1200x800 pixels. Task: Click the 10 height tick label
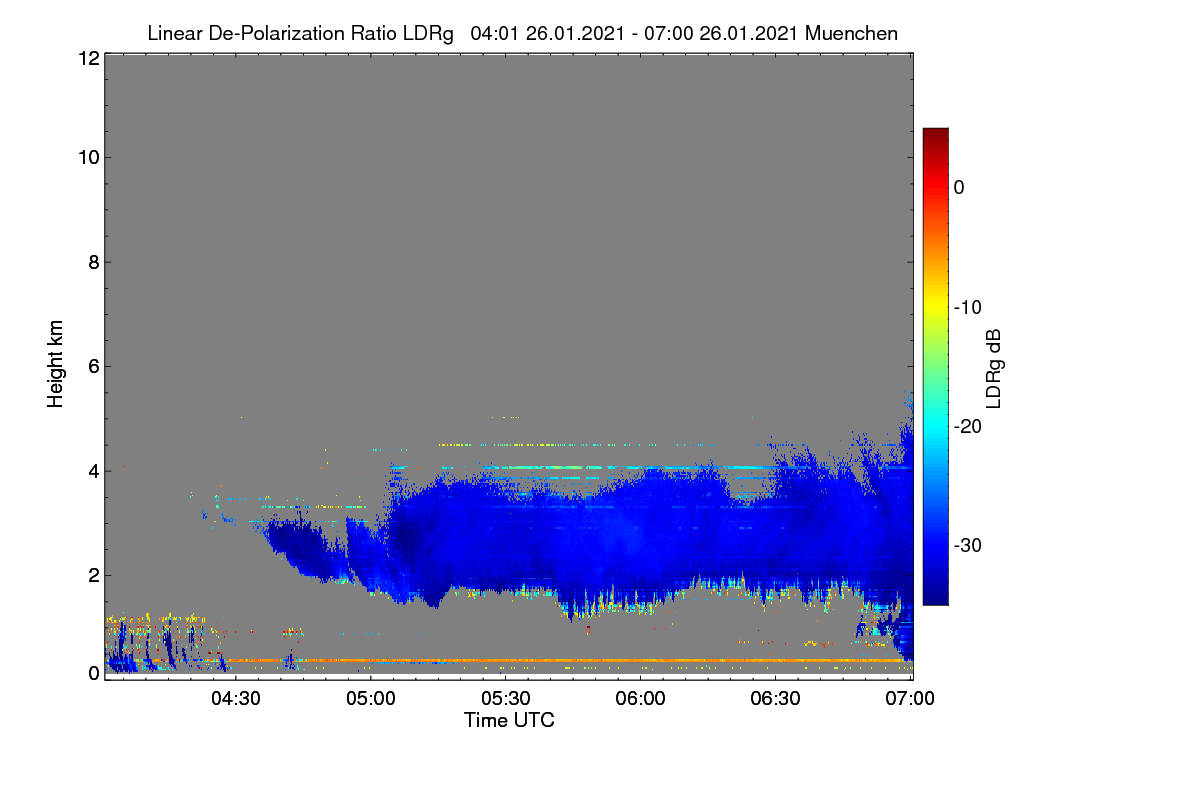click(87, 157)
